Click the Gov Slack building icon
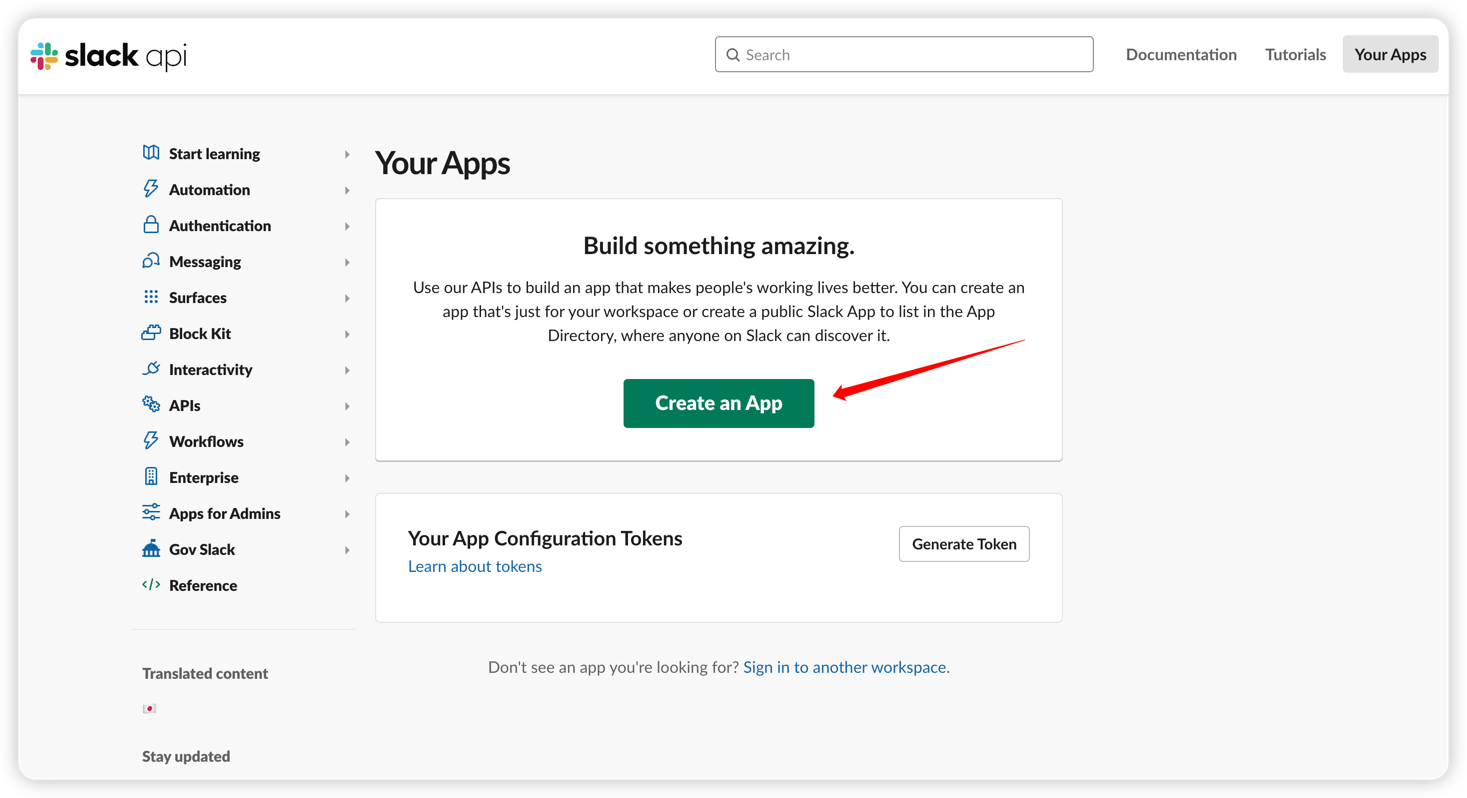Viewport: 1467px width, 798px height. 151,549
